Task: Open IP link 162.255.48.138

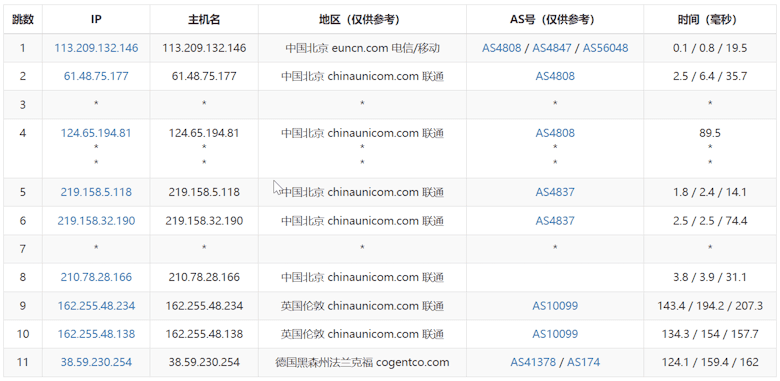Action: [96, 334]
